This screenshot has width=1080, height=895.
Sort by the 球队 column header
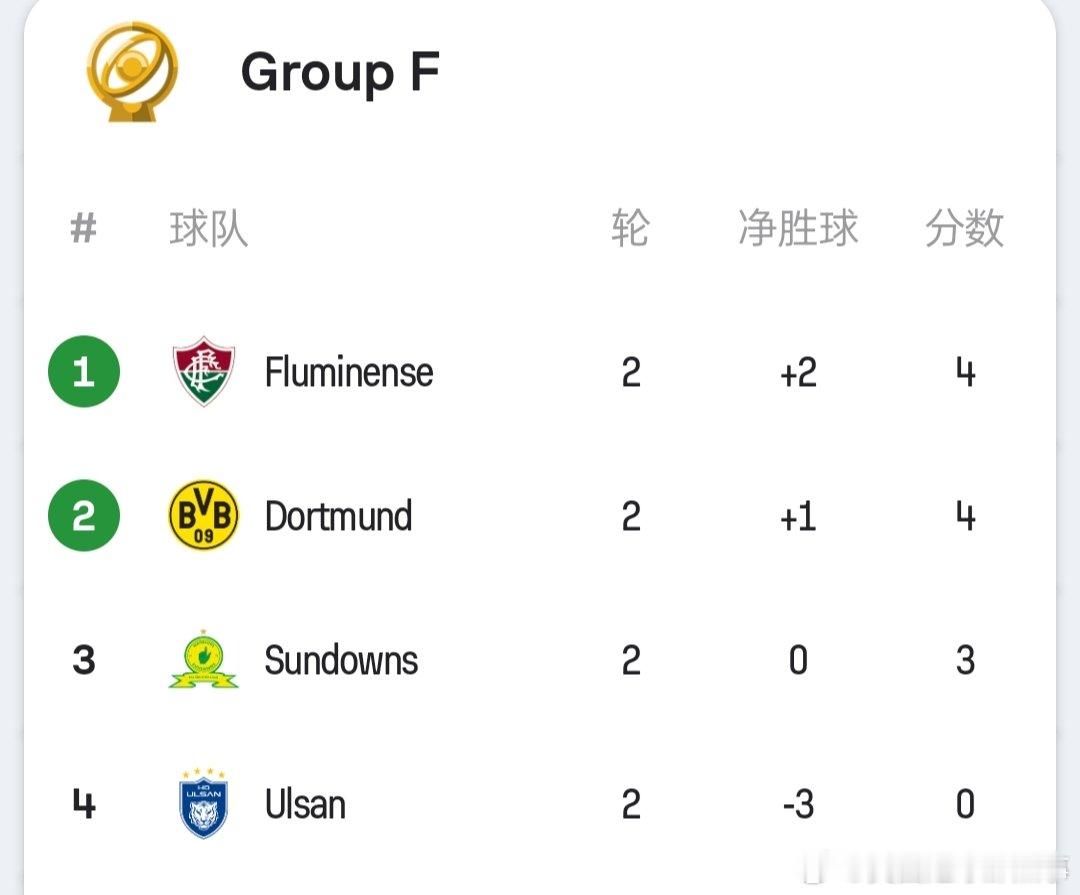[209, 228]
